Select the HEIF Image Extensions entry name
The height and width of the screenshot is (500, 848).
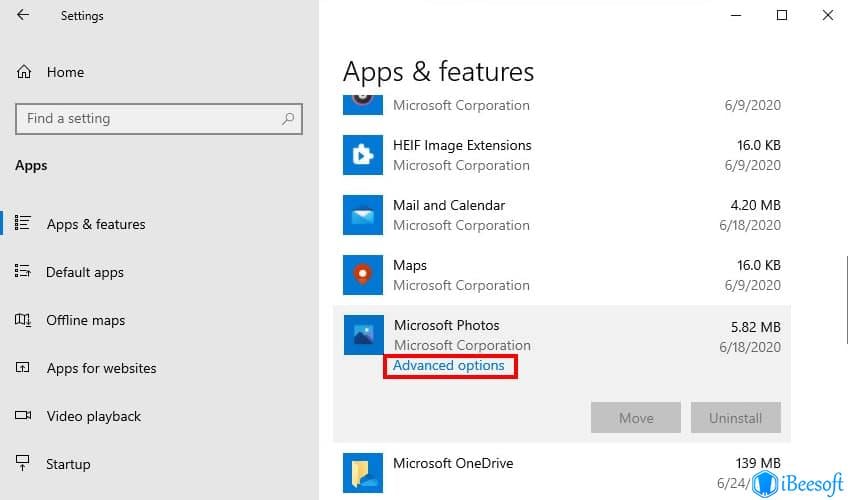(462, 145)
